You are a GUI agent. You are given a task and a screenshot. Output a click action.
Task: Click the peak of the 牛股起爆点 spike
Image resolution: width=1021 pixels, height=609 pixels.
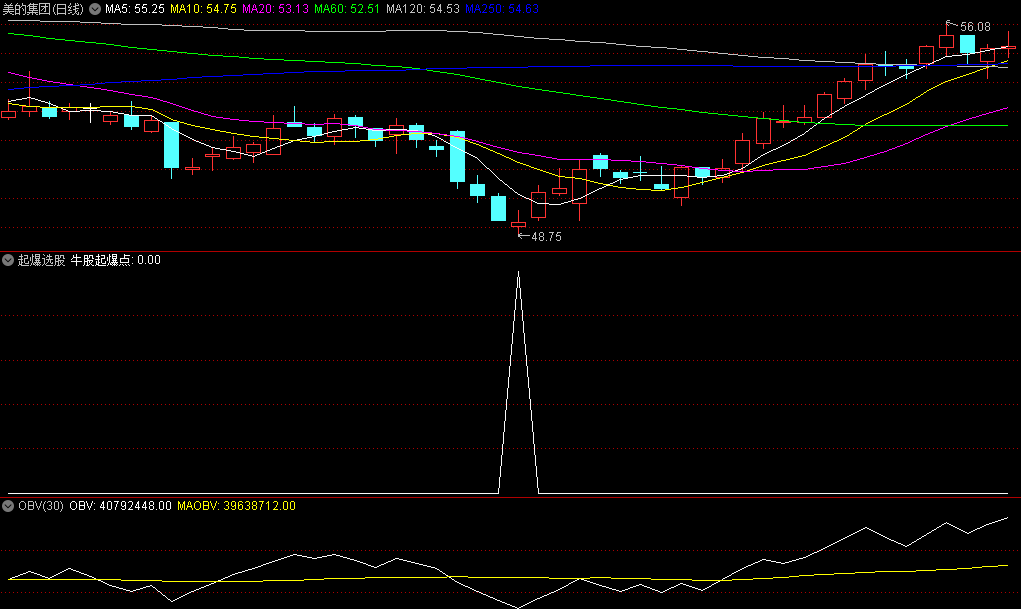point(518,272)
